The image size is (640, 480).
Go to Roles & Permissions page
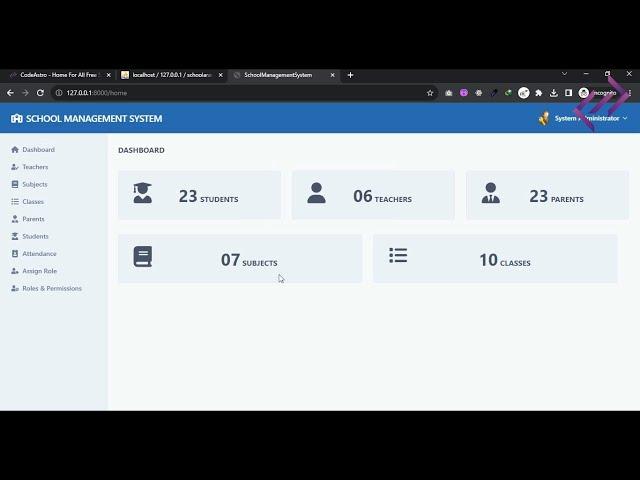[52, 288]
